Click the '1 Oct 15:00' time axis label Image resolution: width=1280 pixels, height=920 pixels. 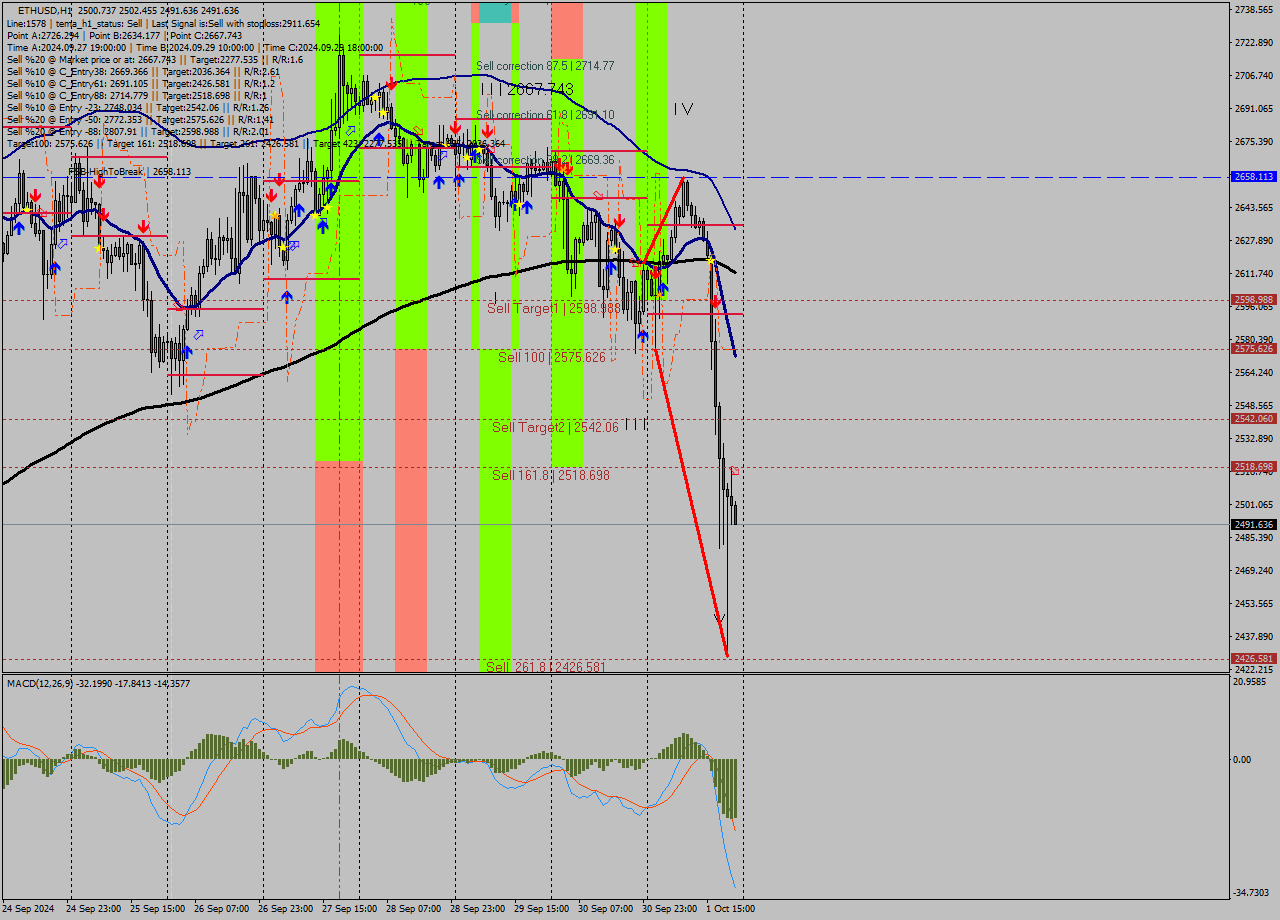pos(731,909)
